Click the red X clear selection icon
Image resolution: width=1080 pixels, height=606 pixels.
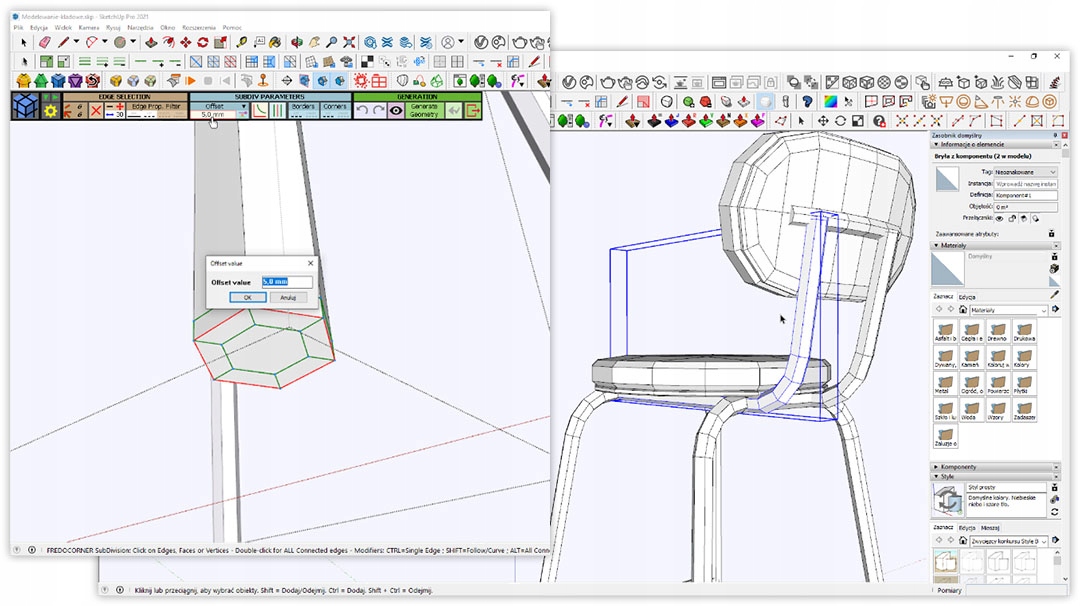click(x=96, y=111)
